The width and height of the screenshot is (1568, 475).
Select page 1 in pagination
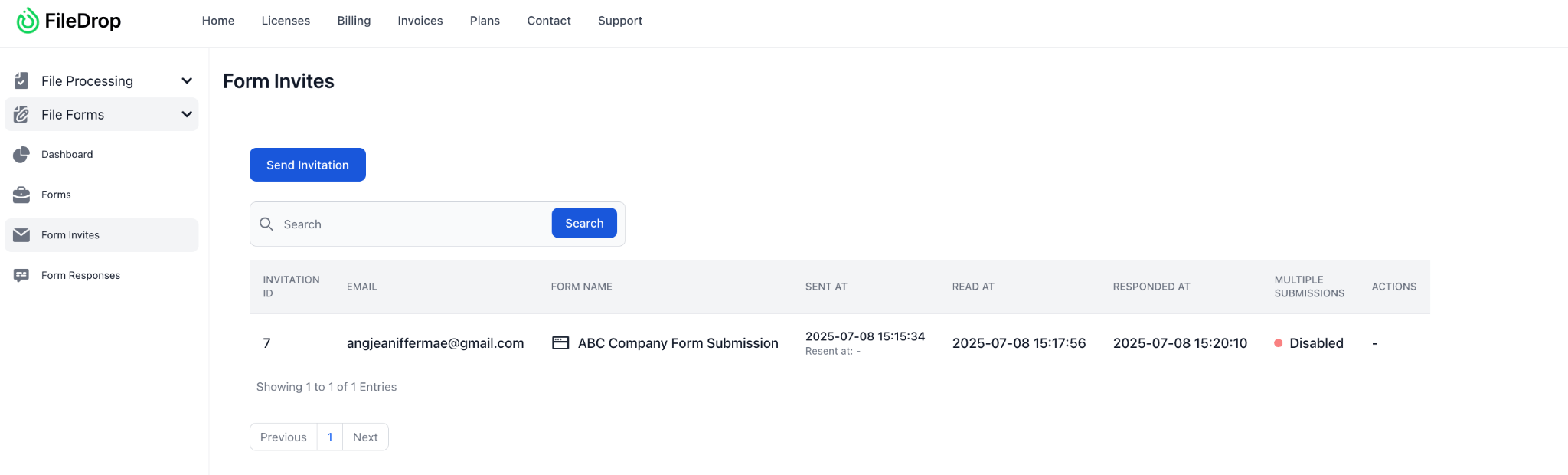coord(330,437)
